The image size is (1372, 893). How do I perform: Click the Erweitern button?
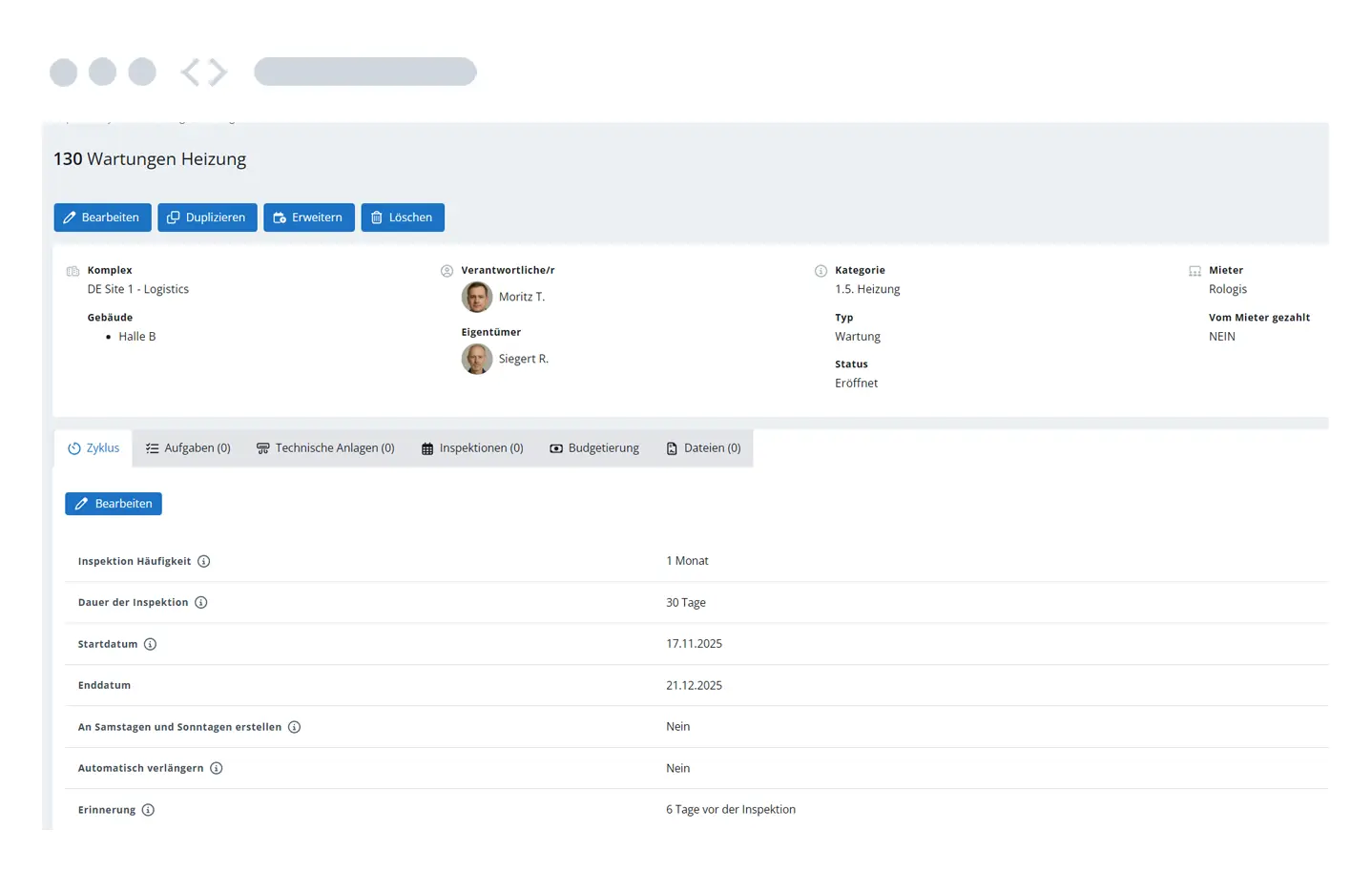(308, 218)
